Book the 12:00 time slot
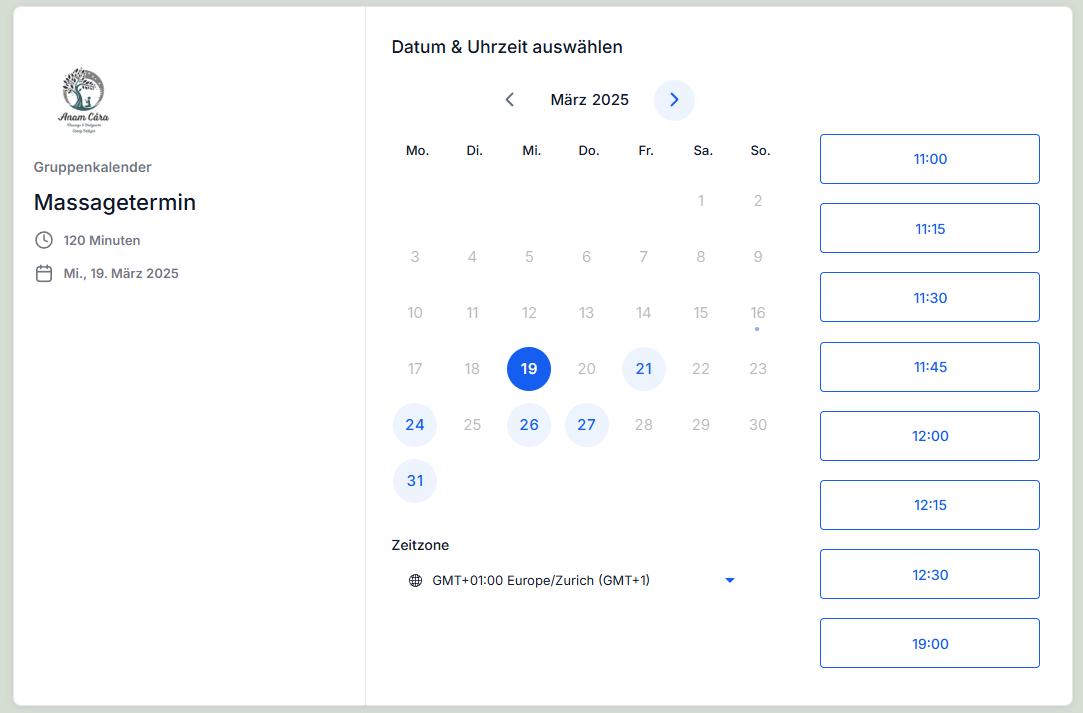This screenshot has height=713, width=1083. click(x=930, y=436)
